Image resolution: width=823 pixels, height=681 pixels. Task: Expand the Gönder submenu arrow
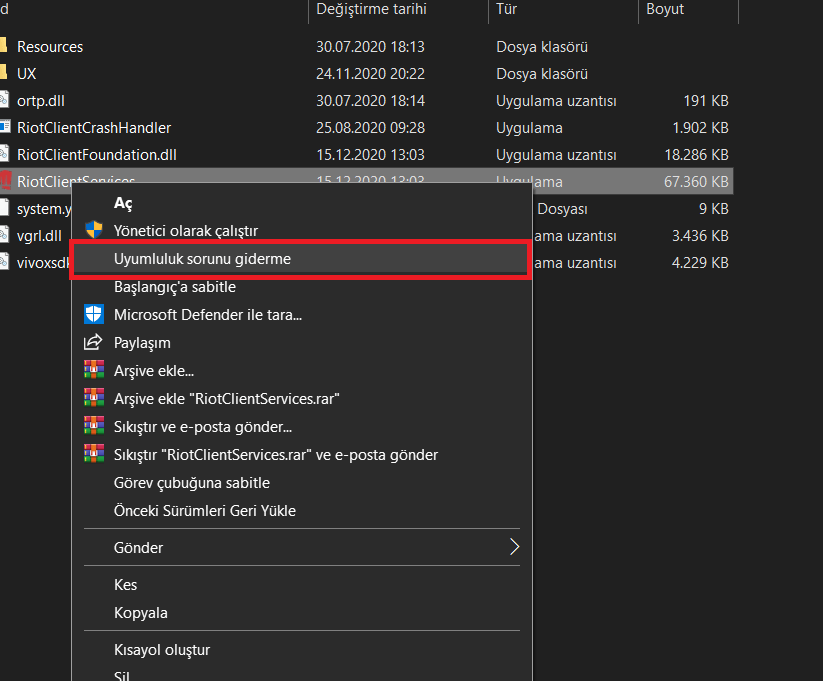pos(514,547)
